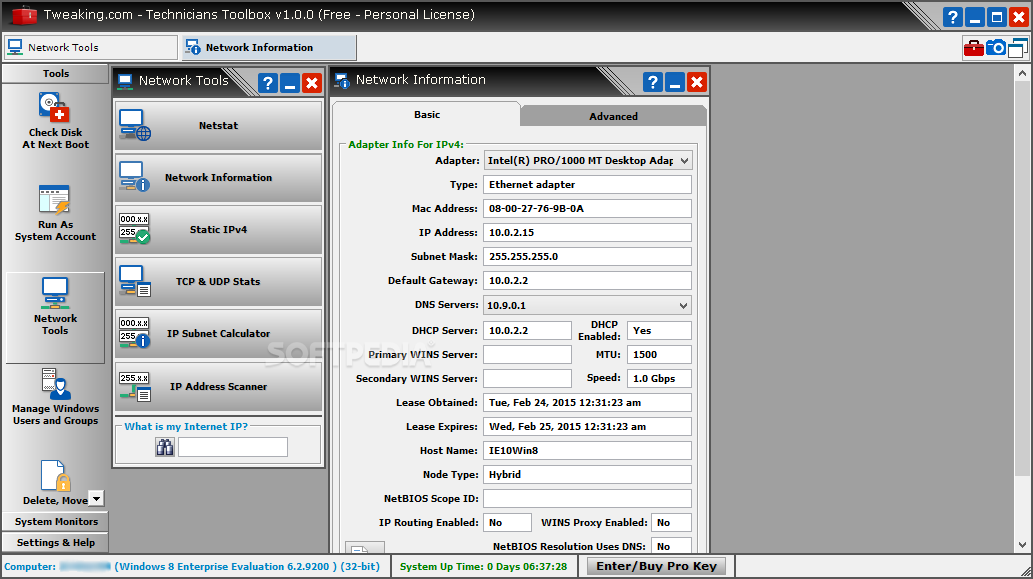Screen dimensions: 1033x579
Task: Click NetBIOS Resolution Uses DNS value field
Action: (671, 545)
